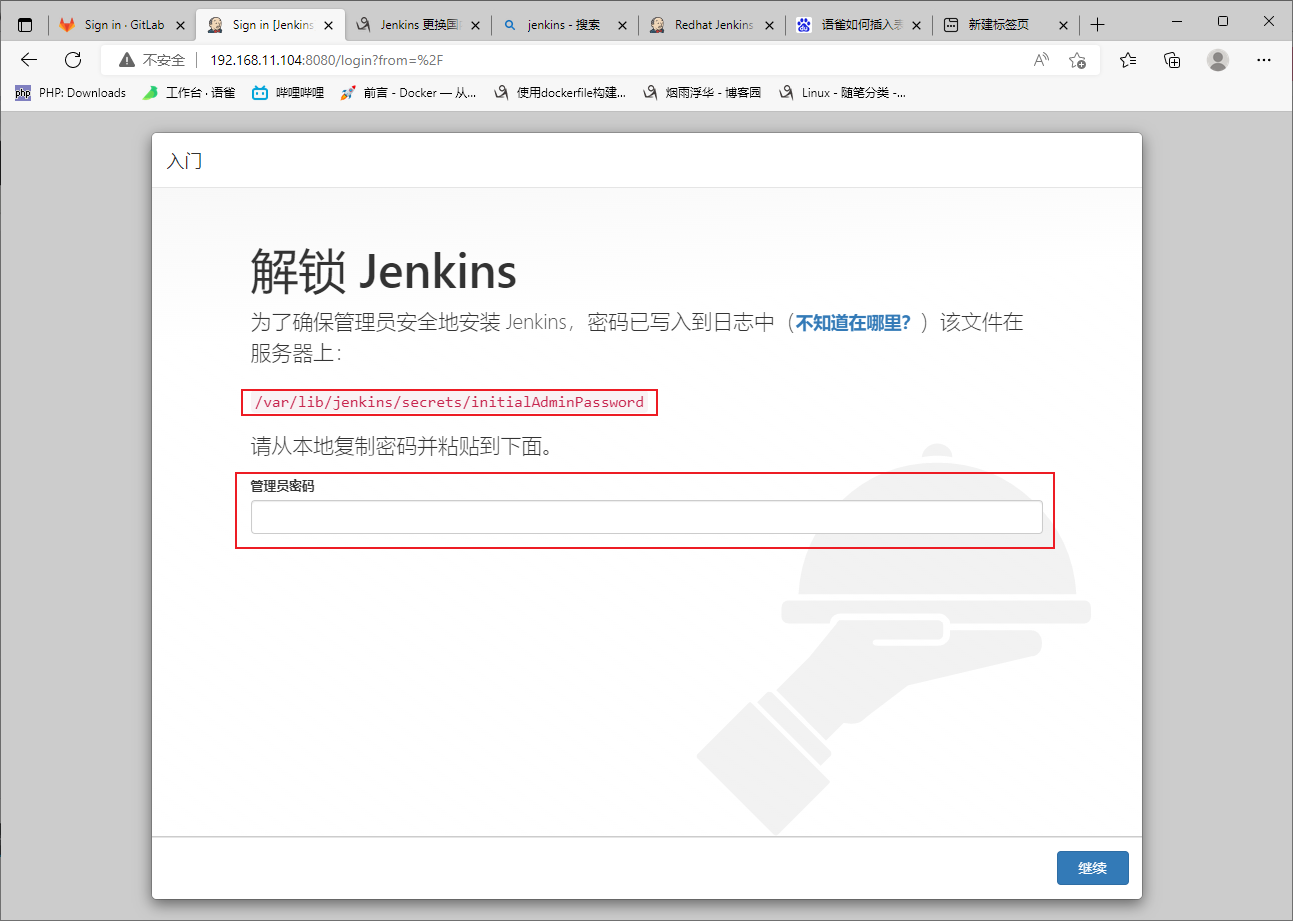Image resolution: width=1293 pixels, height=921 pixels.
Task: Click the 管理员密码 field label
Action: pyautogui.click(x=282, y=486)
